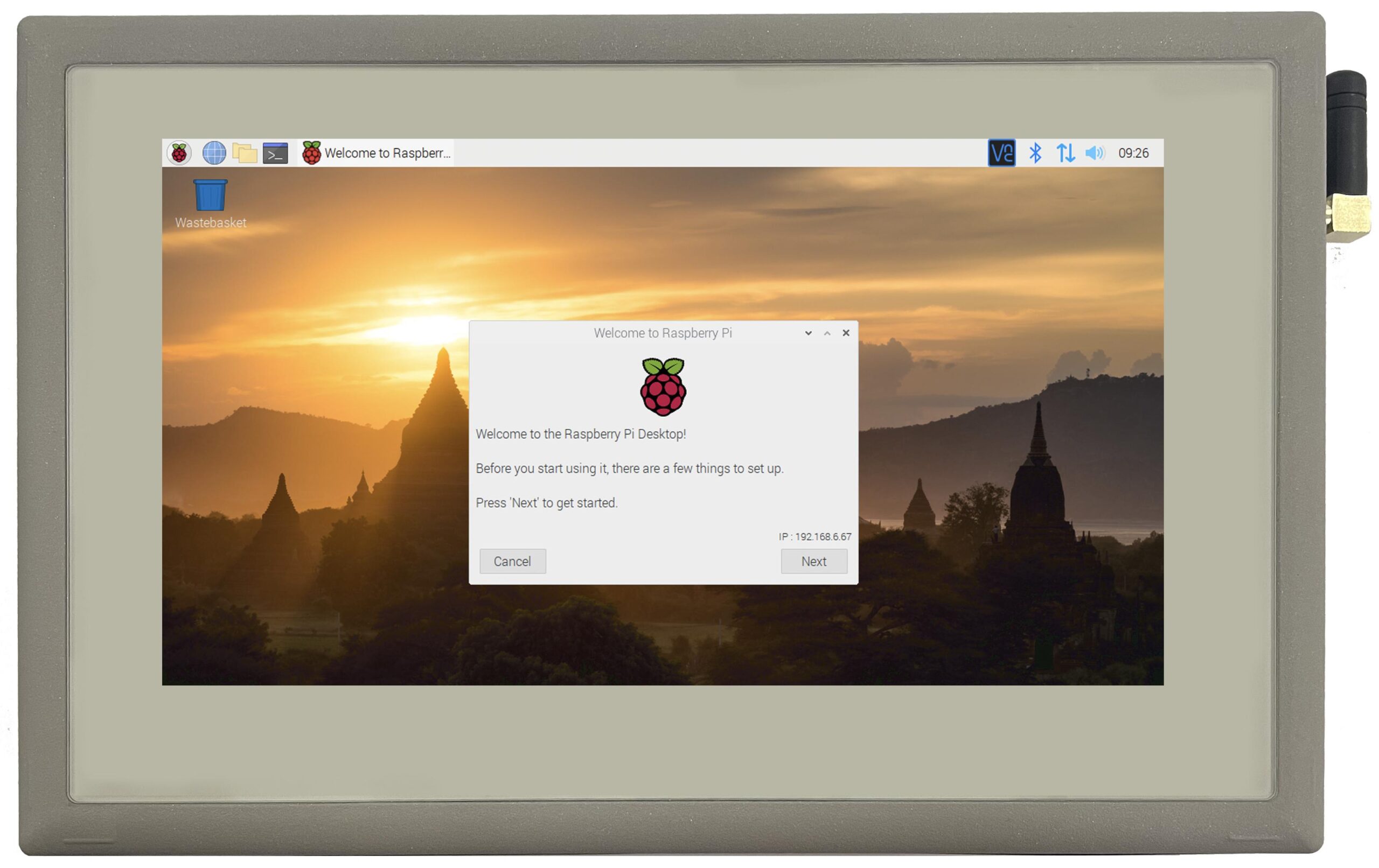
Task: Open the VNC server tray icon
Action: point(1001,153)
